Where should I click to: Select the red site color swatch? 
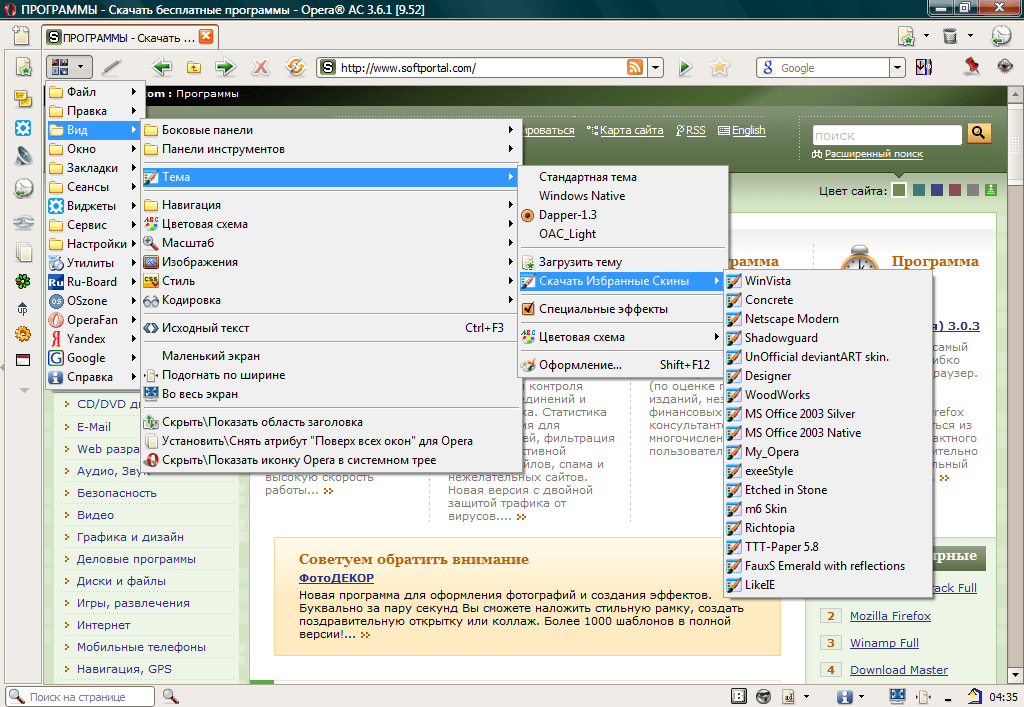pos(955,190)
